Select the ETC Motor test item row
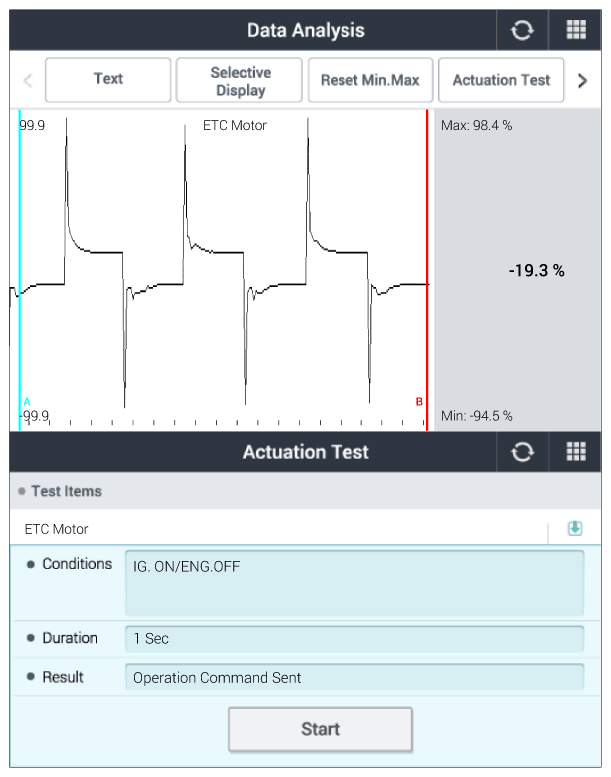The image size is (611, 777). (x=280, y=529)
